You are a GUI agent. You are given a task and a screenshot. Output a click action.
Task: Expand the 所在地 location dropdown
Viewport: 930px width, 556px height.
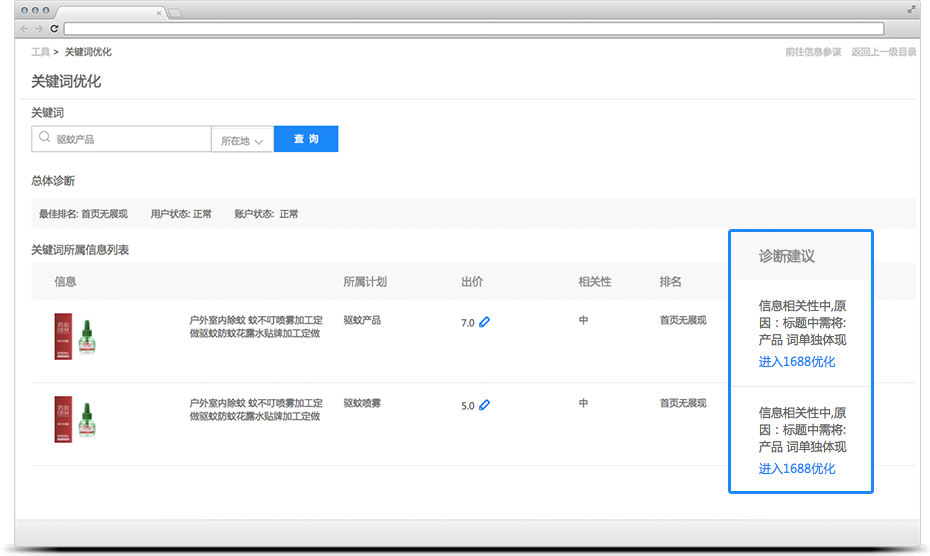pyautogui.click(x=242, y=140)
